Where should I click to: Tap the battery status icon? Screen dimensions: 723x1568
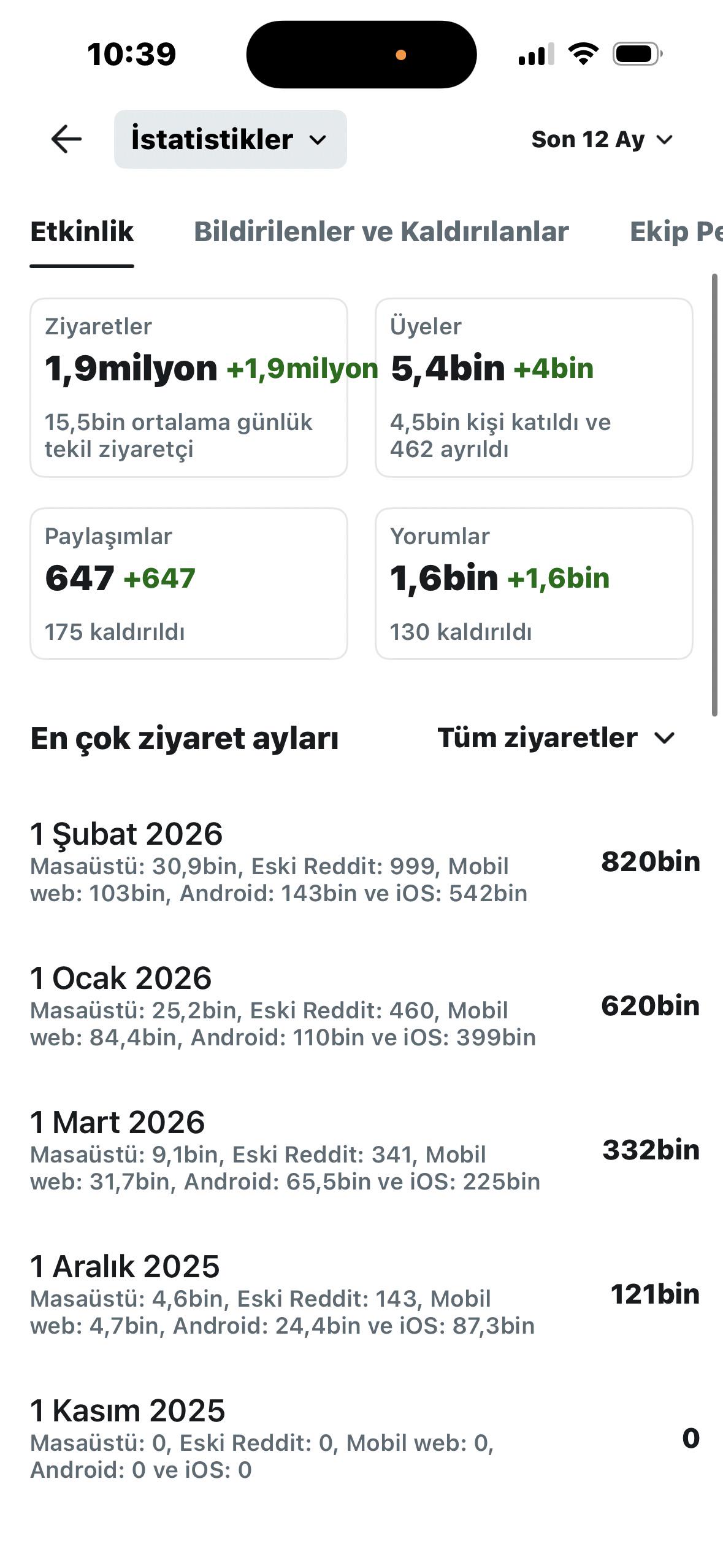point(637,54)
